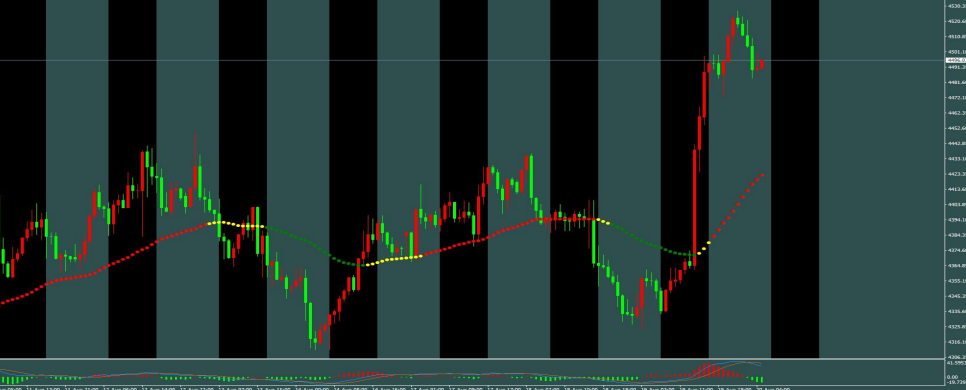Viewport: 966px width, 390px height.
Task: Click the leftmost date label on time axis
Action: pyautogui.click(x=10, y=388)
